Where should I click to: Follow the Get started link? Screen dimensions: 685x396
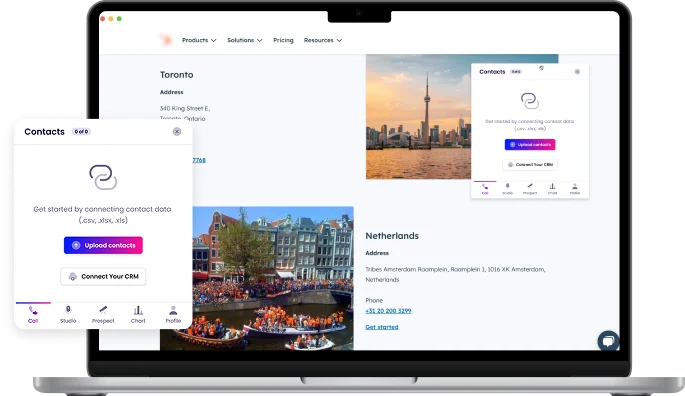[x=382, y=327]
